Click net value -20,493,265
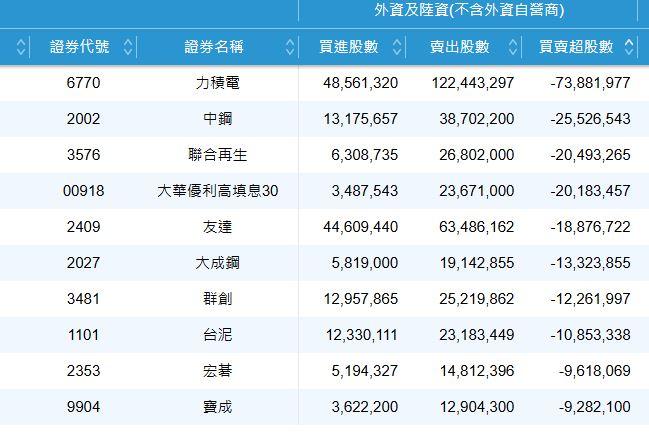Image resolution: width=649 pixels, height=435 pixels. point(590,155)
